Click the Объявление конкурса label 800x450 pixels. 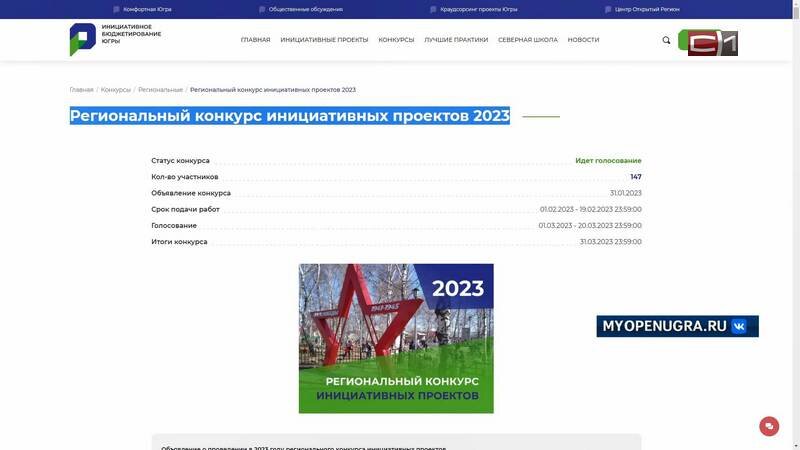191,193
